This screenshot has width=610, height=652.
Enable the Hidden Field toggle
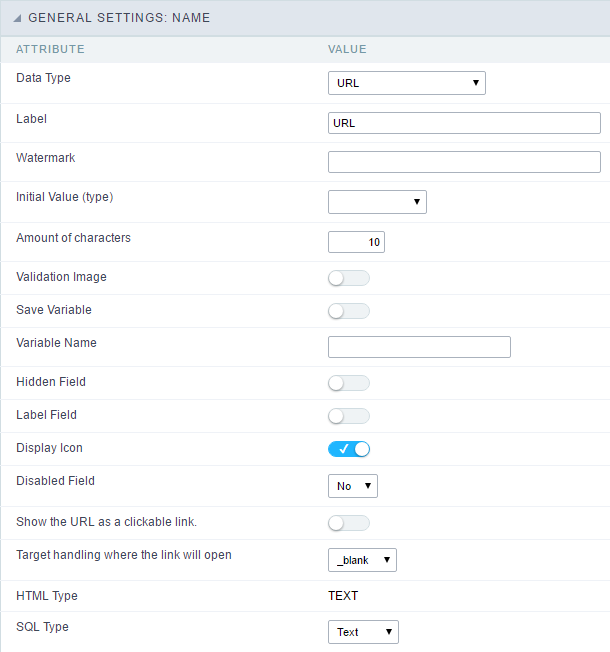[348, 383]
